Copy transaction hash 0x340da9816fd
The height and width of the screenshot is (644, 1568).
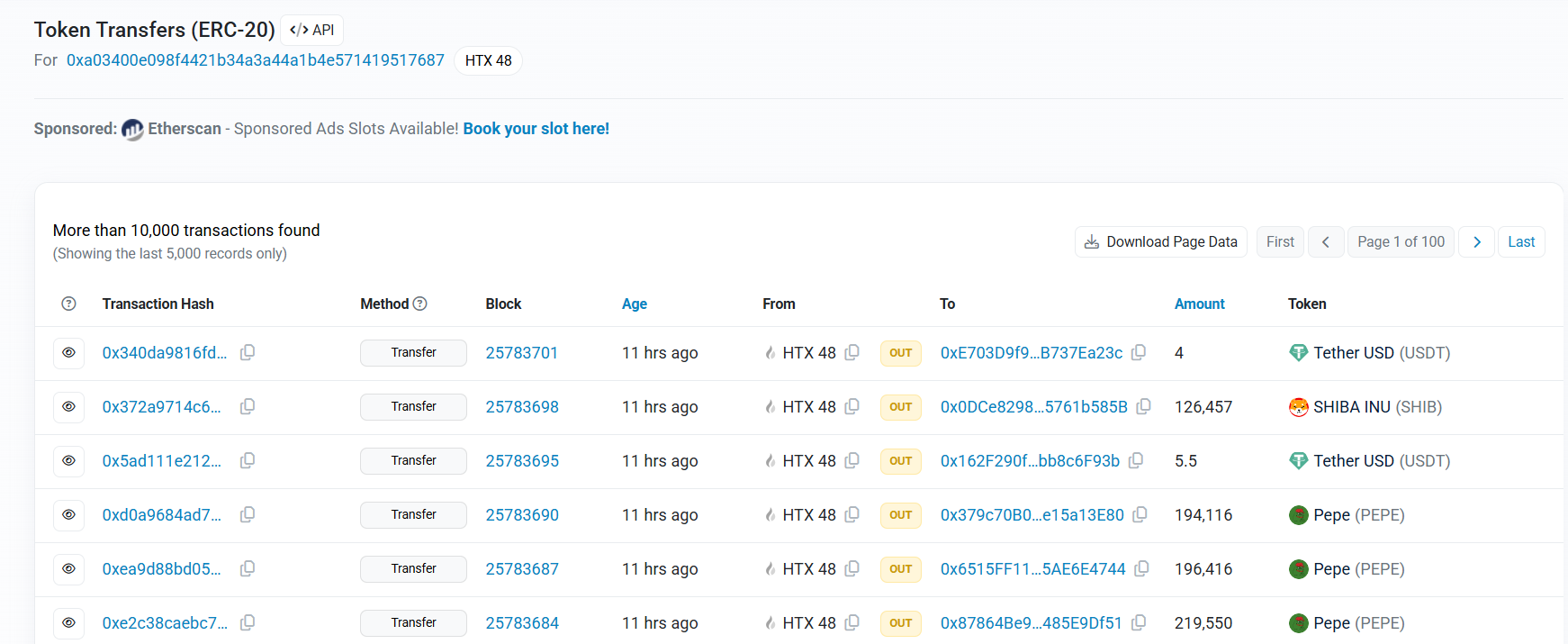(x=248, y=352)
